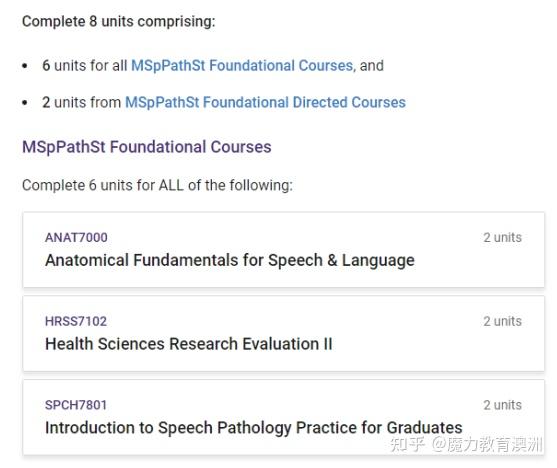This screenshot has width=557, height=468.
Task: Open the ANAT7000 course code
Action: [x=76, y=237]
